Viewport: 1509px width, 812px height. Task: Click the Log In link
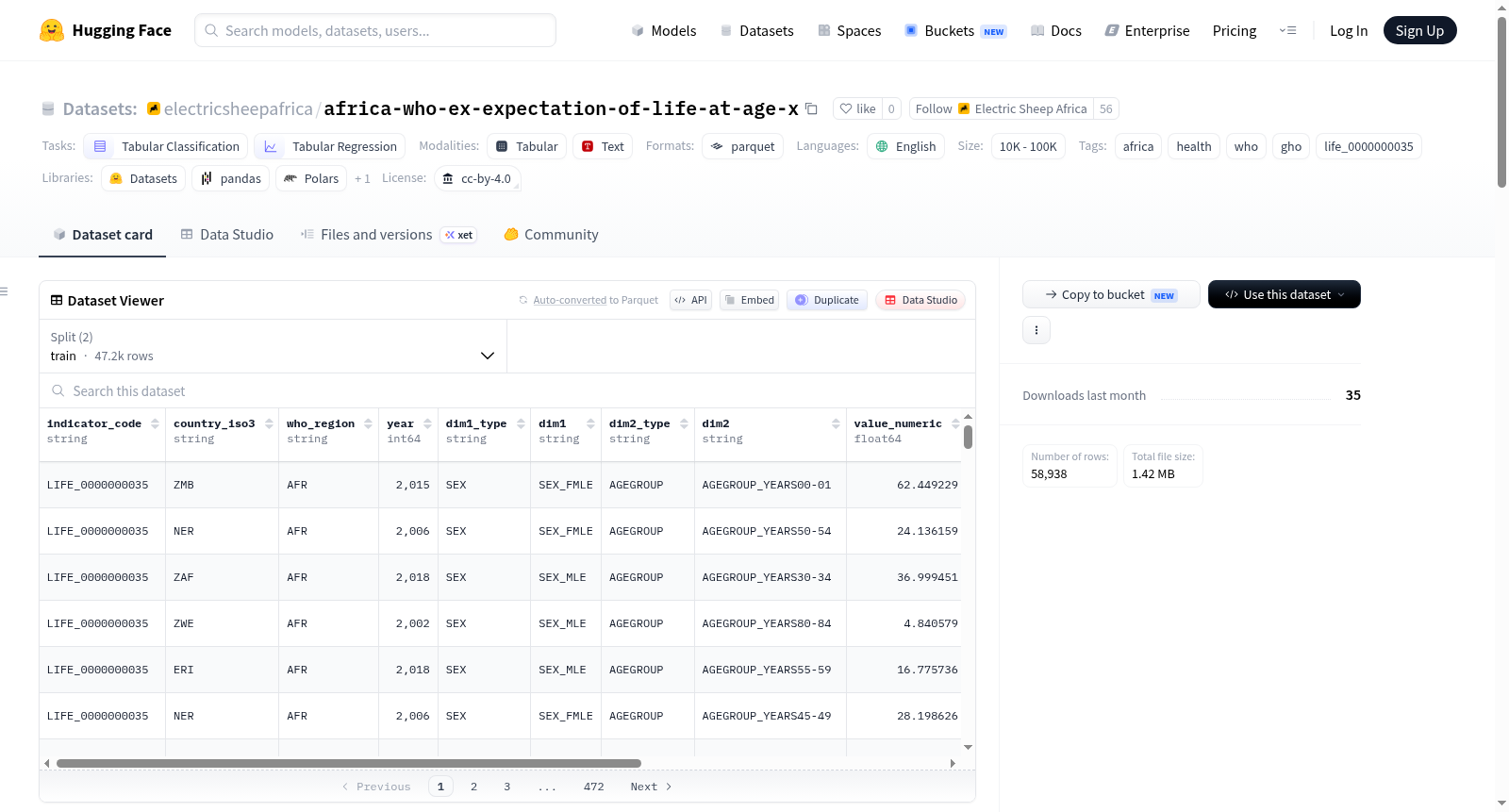[1349, 30]
